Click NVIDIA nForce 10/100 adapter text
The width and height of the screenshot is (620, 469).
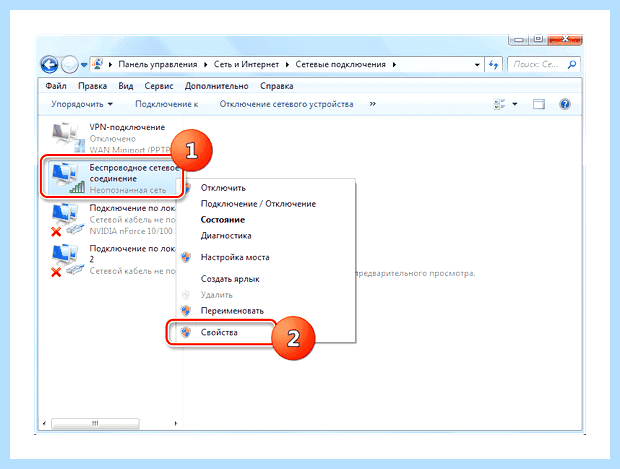(x=132, y=231)
